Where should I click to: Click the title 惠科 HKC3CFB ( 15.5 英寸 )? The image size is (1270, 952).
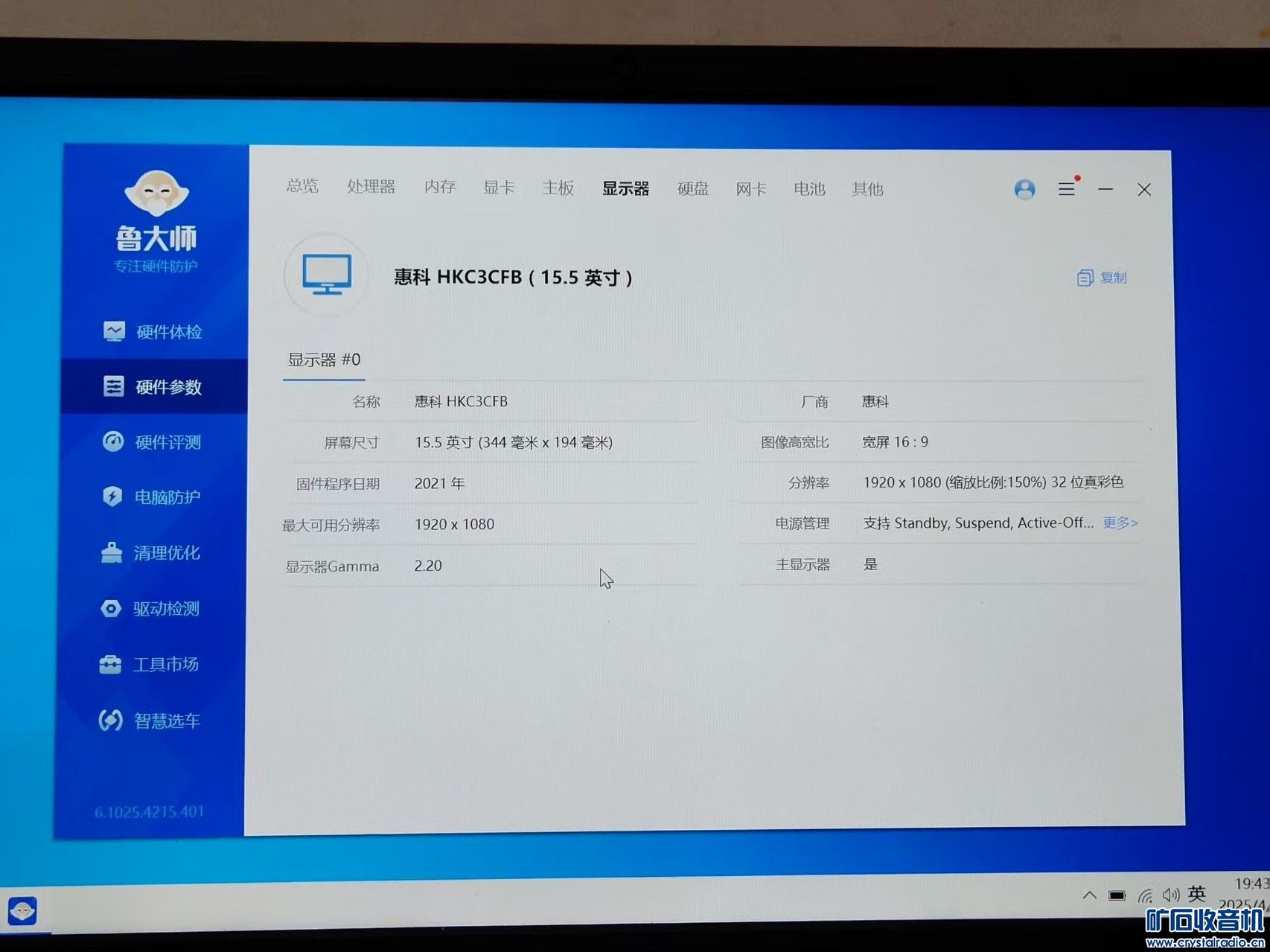pyautogui.click(x=513, y=277)
